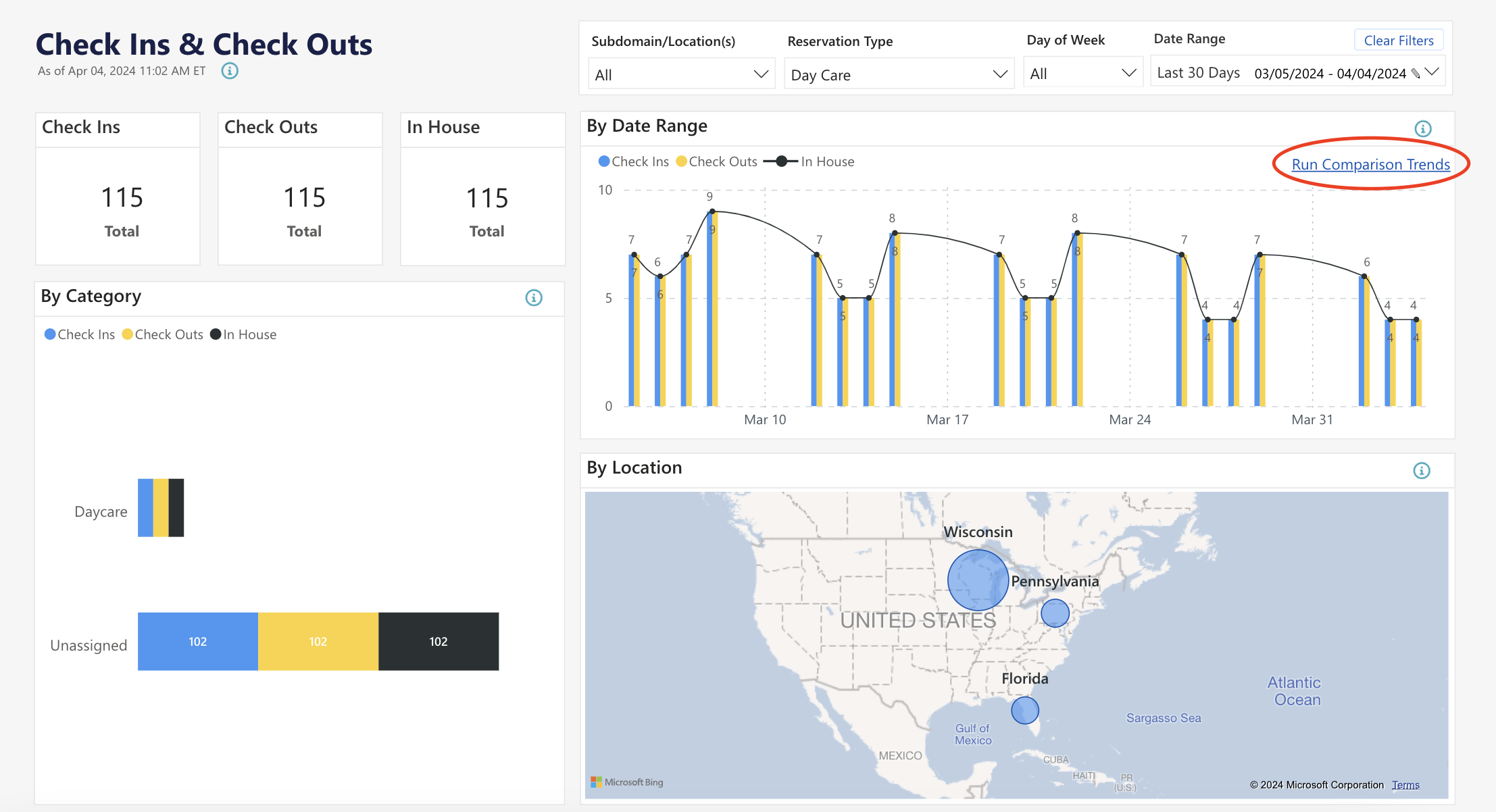Open the Reservation Type dropdown showing Day Care
1496x812 pixels.
899,74
